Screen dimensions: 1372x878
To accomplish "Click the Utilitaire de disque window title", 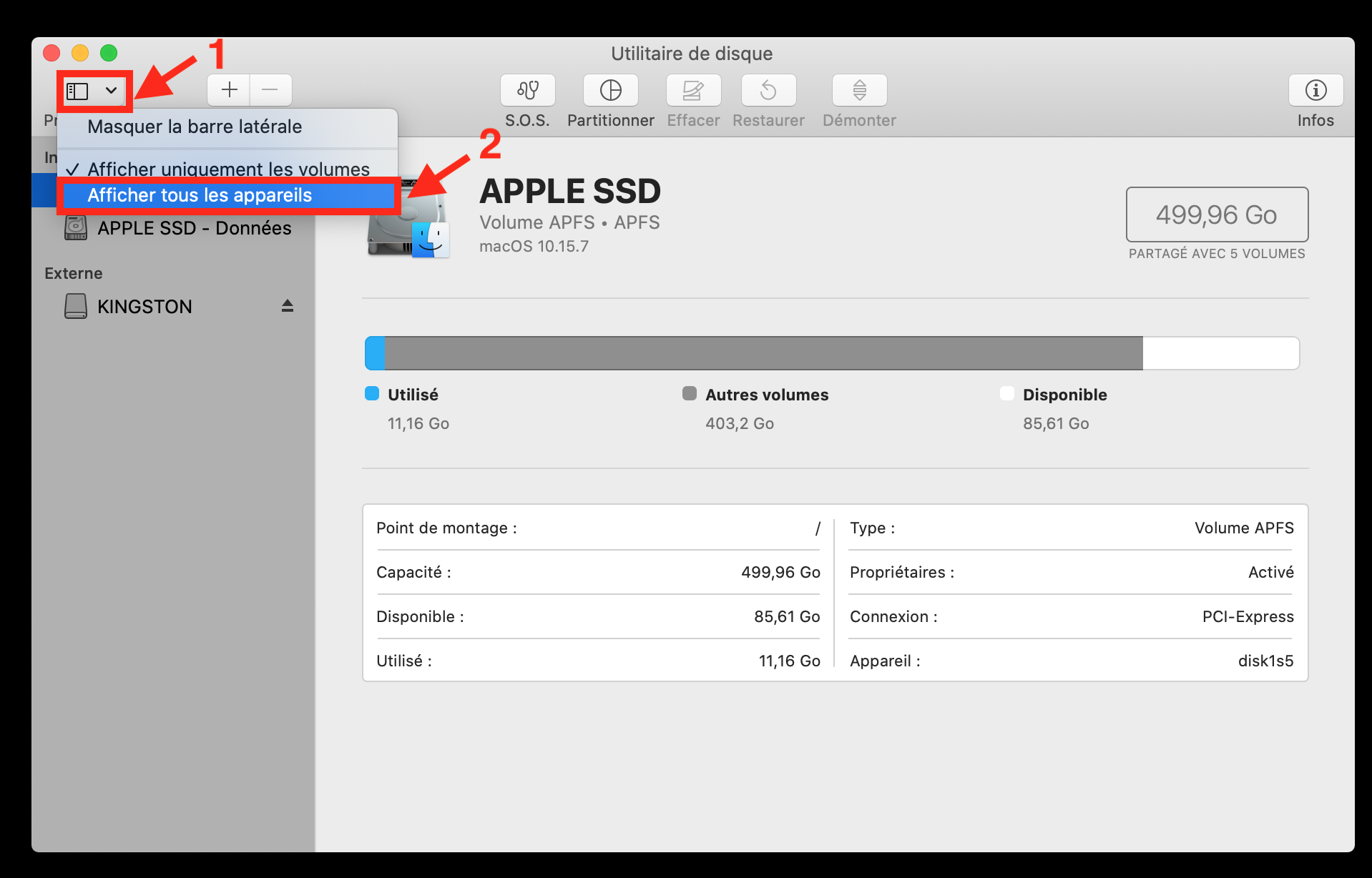I will point(692,54).
